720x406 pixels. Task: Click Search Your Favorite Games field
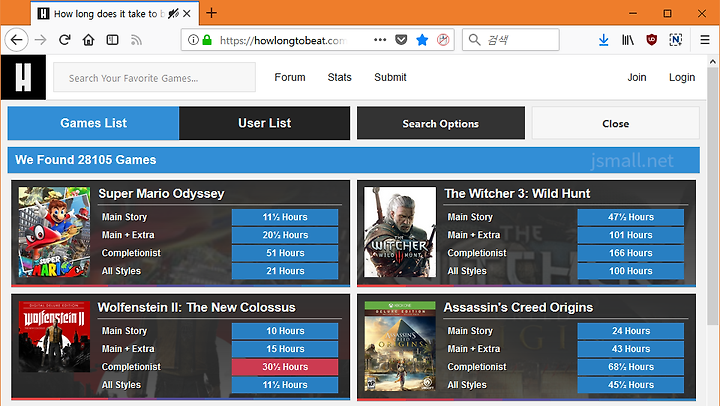[154, 78]
